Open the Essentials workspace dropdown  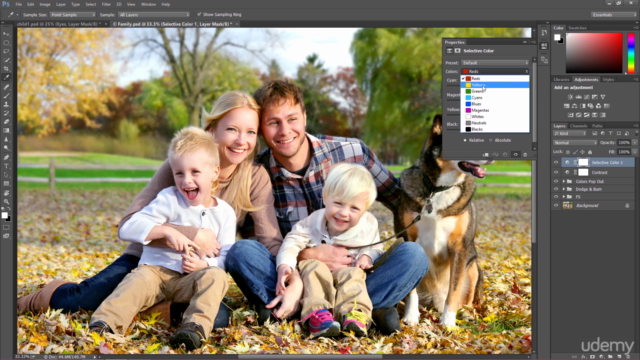tap(613, 15)
